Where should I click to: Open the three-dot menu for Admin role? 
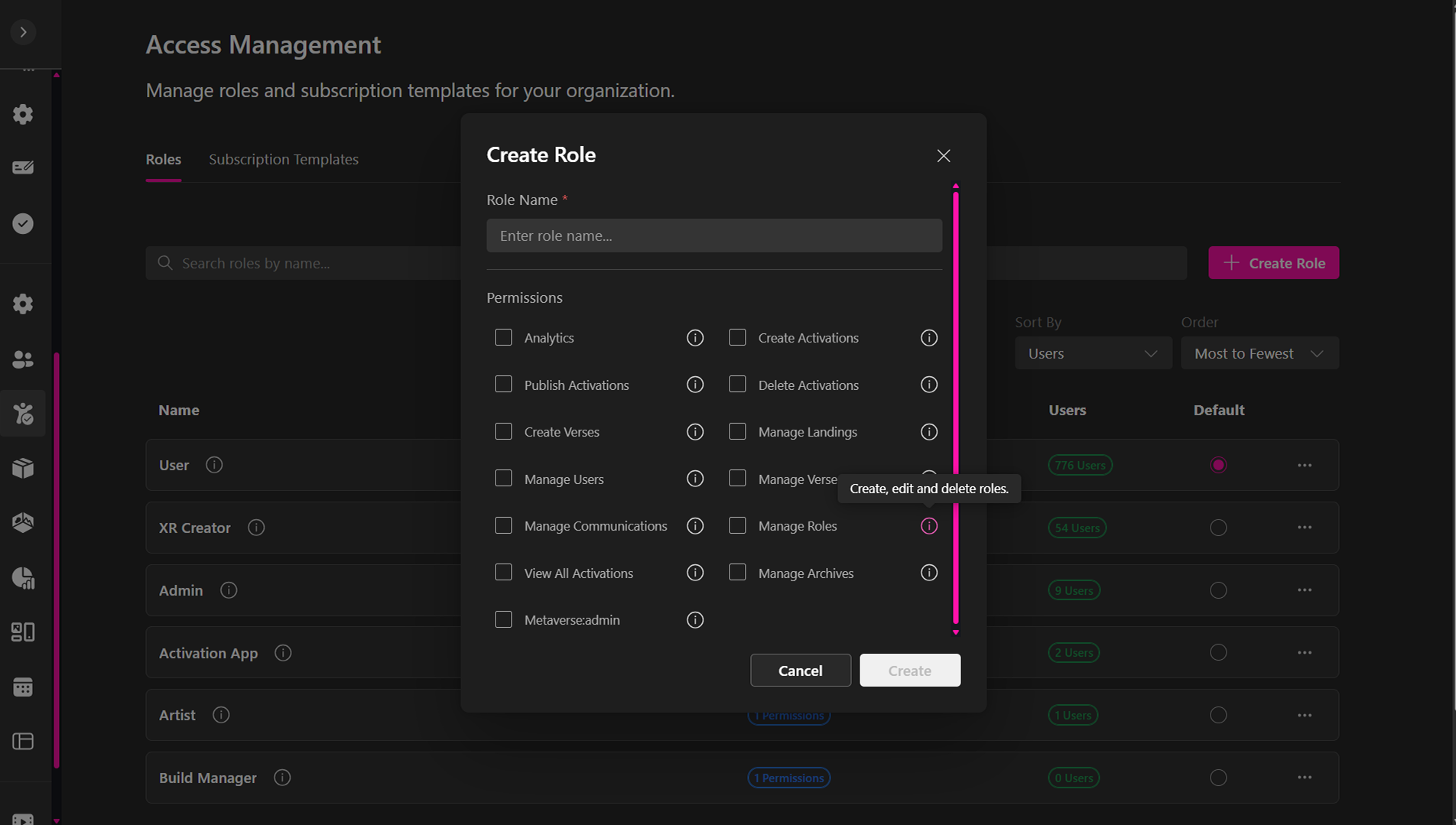point(1304,590)
